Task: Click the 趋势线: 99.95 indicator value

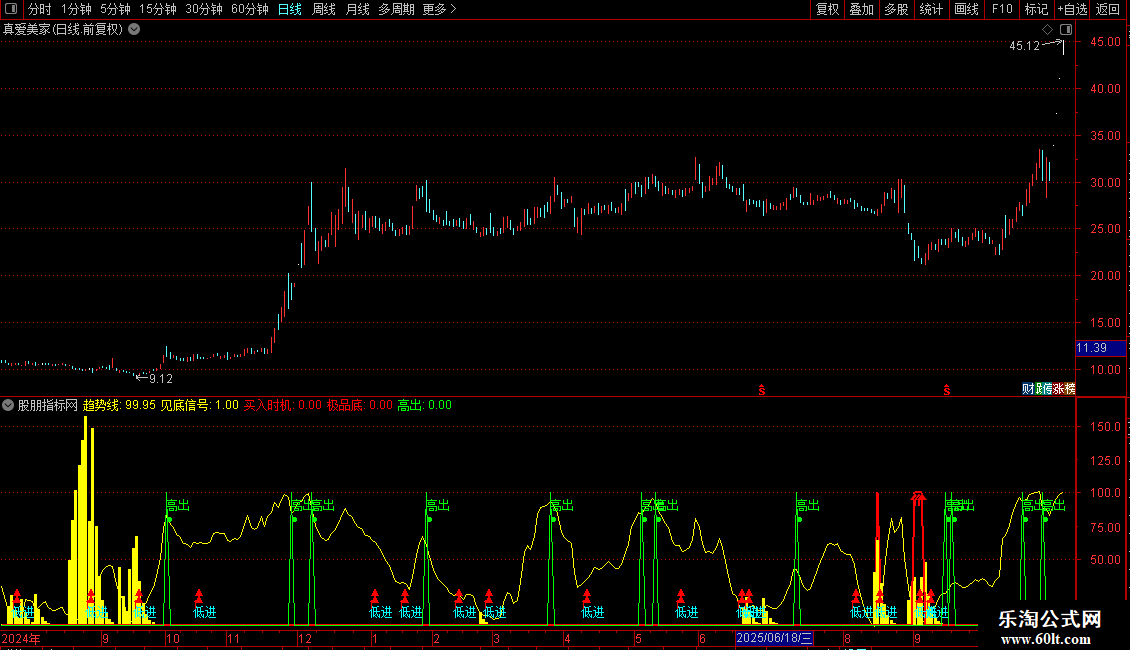Action: [119, 405]
